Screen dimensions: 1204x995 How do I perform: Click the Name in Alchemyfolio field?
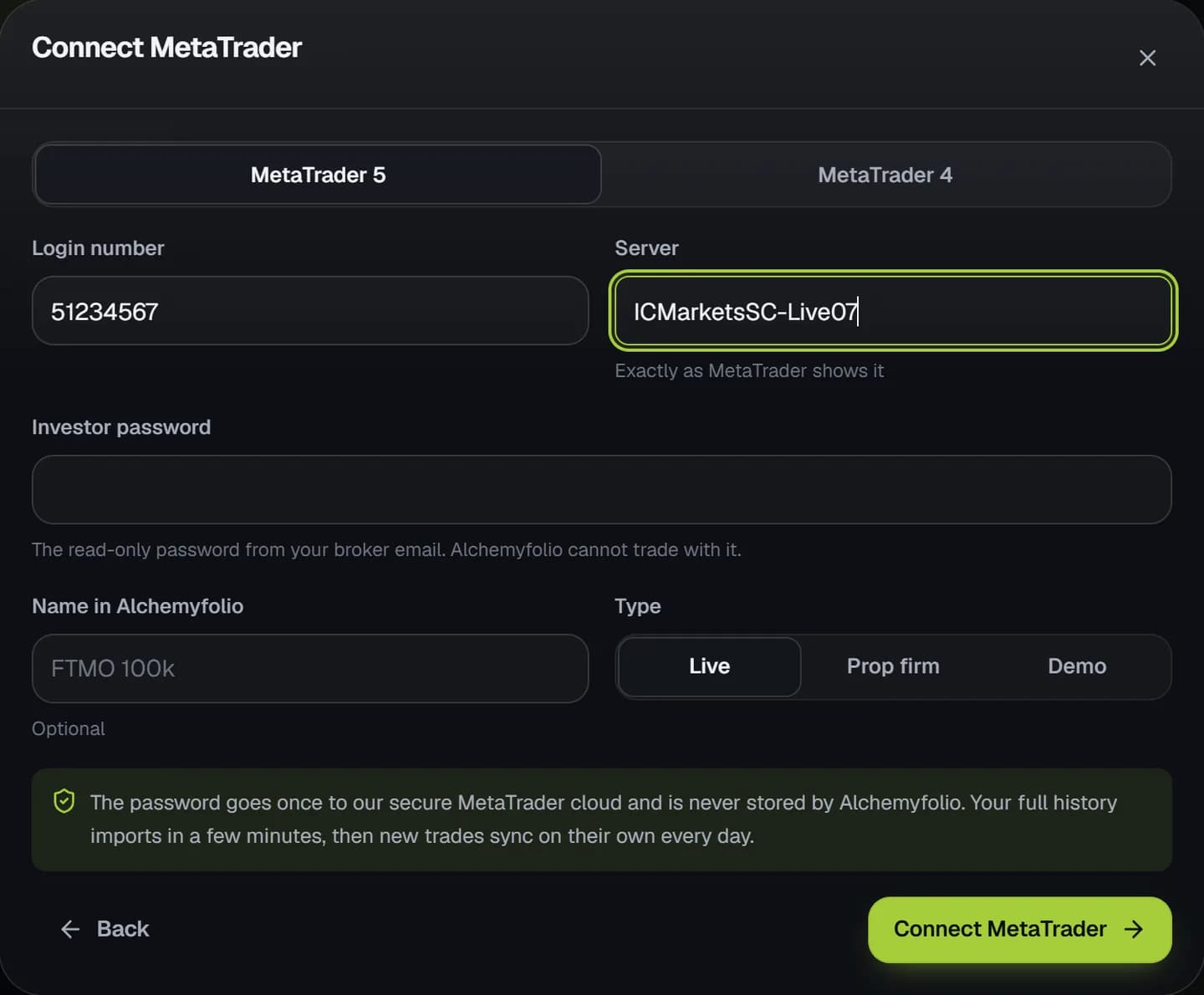click(310, 669)
